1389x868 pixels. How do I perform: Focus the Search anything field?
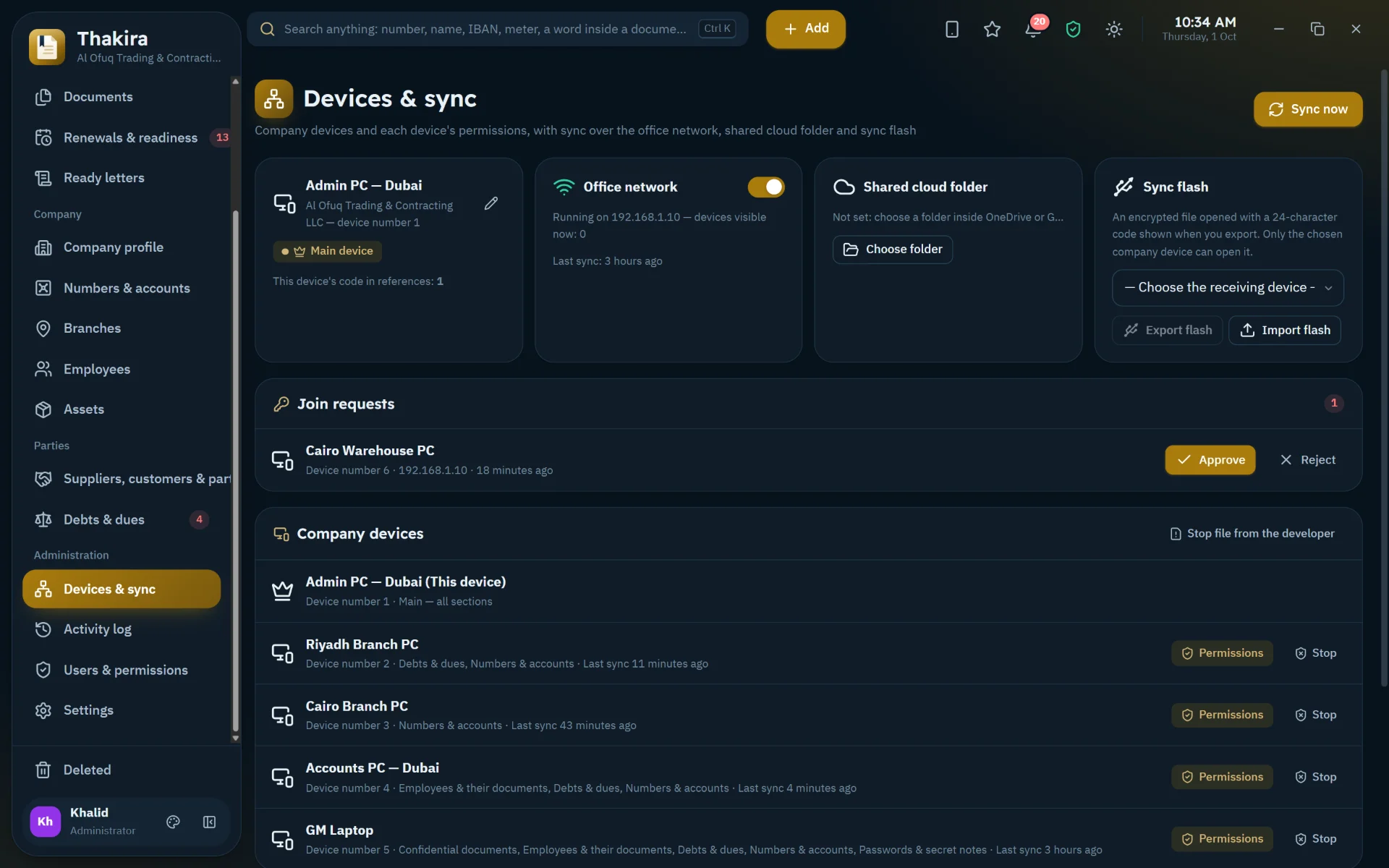[x=498, y=29]
